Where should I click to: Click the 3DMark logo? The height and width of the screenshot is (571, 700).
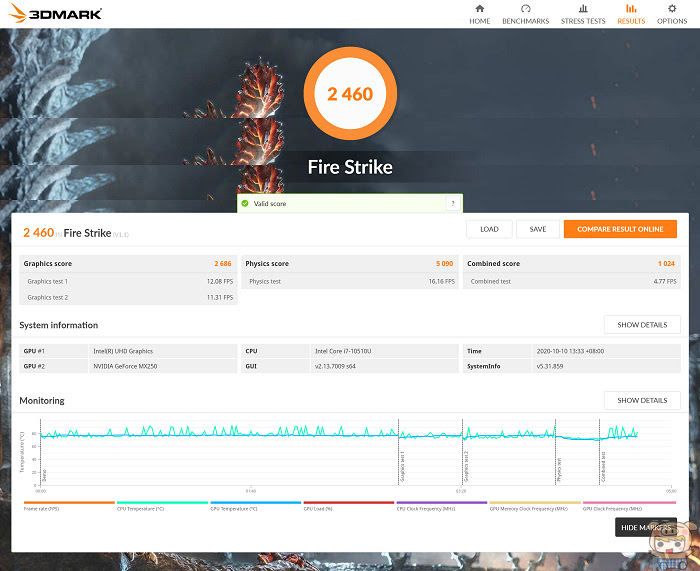[55, 13]
